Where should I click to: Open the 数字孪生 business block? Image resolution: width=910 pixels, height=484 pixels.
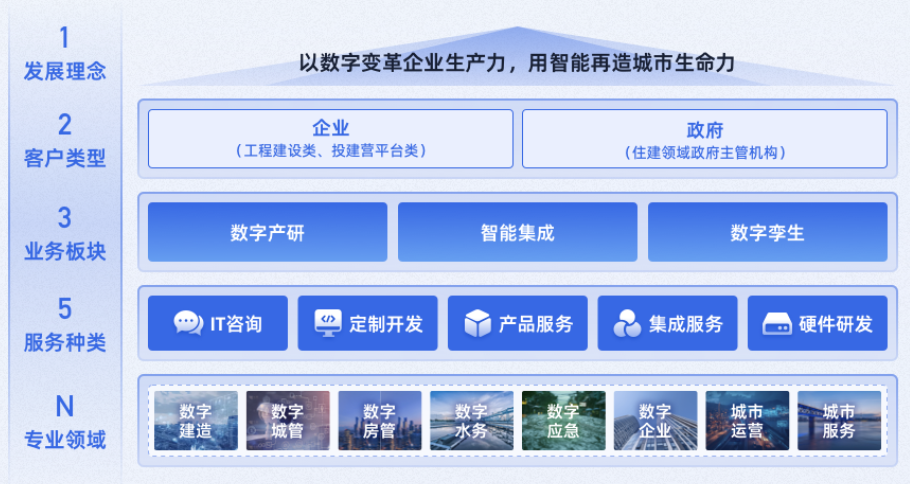pyautogui.click(x=767, y=232)
